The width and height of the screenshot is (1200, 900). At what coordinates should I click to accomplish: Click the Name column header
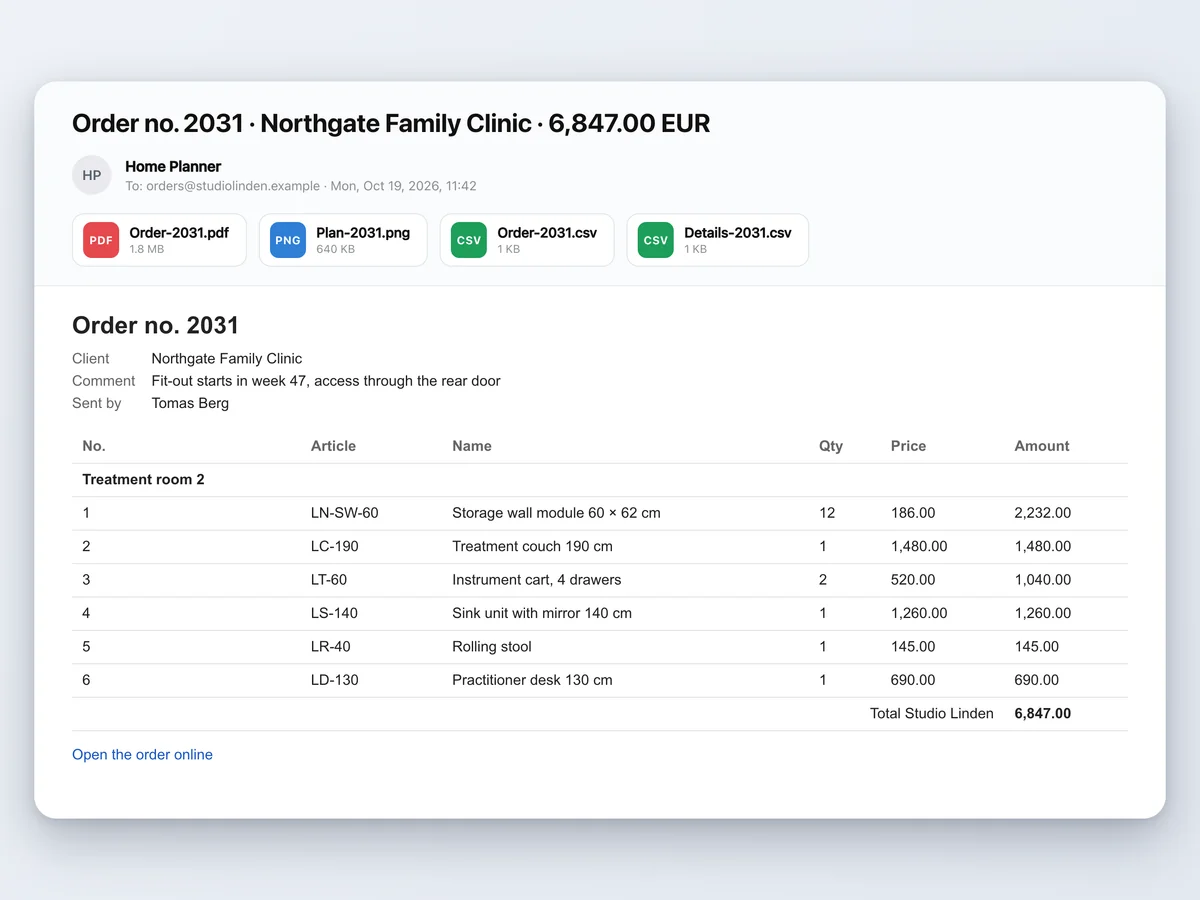point(472,446)
